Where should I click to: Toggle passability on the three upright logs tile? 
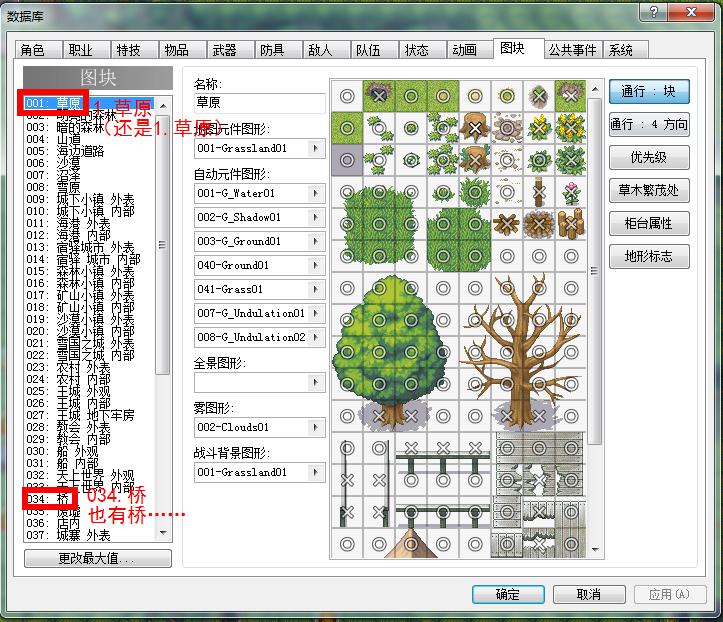pyautogui.click(x=571, y=224)
